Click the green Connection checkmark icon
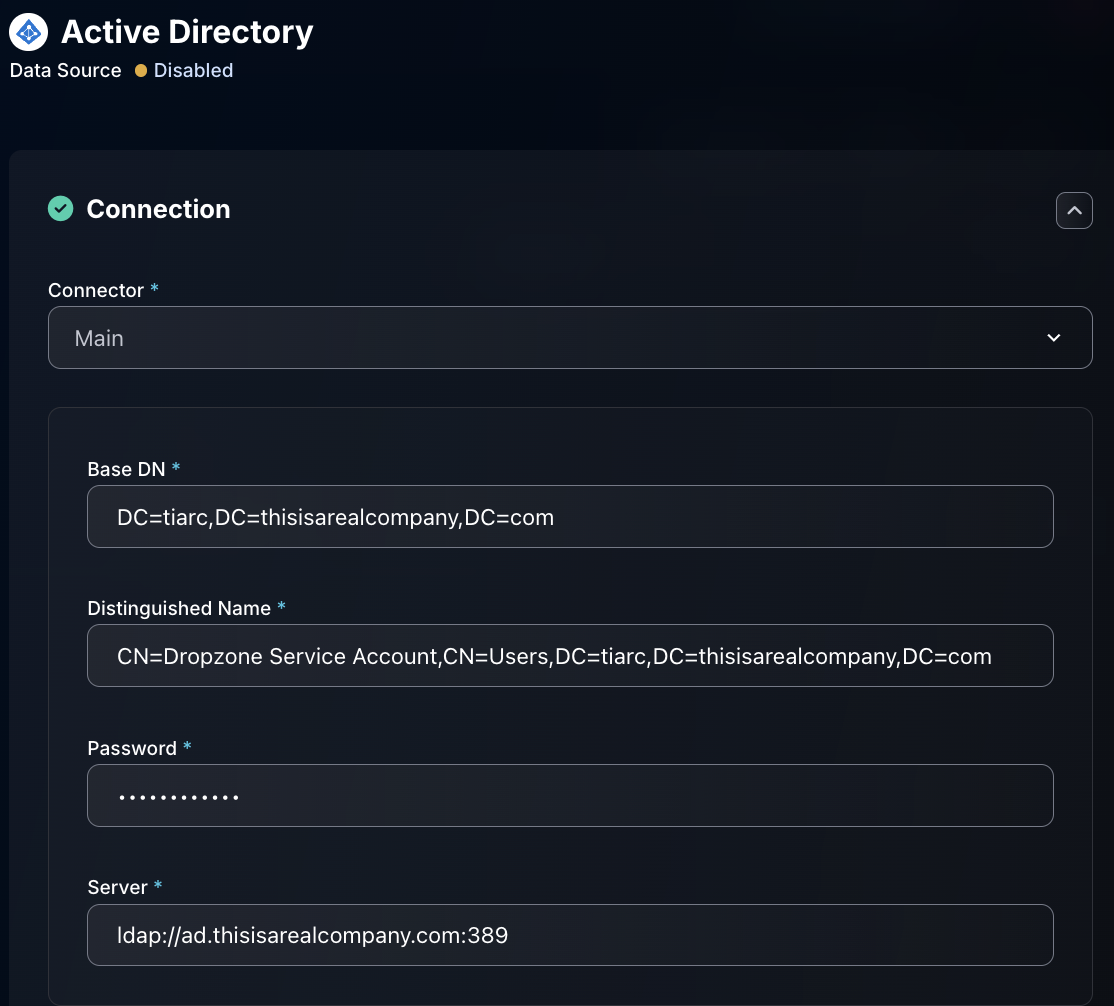Screen dimensions: 1114x1006 click(x=61, y=209)
